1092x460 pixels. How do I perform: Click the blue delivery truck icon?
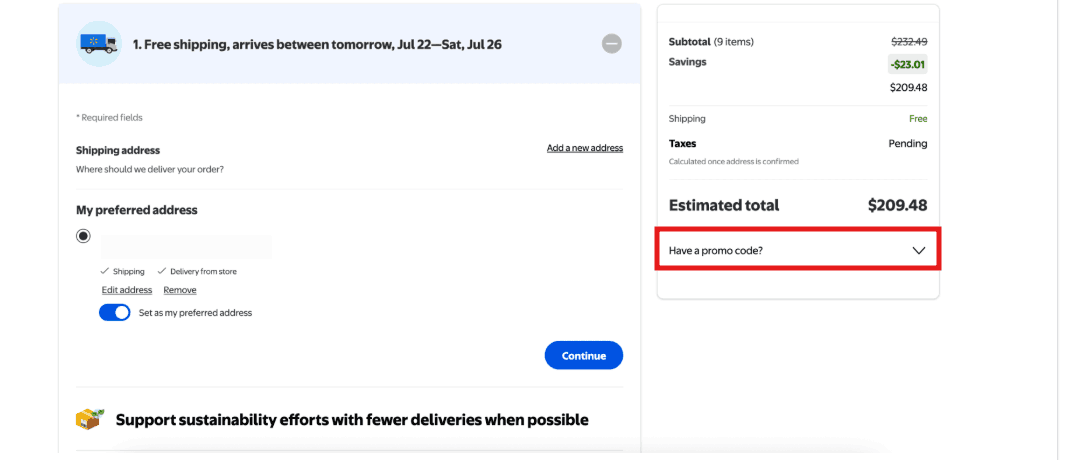coord(99,44)
